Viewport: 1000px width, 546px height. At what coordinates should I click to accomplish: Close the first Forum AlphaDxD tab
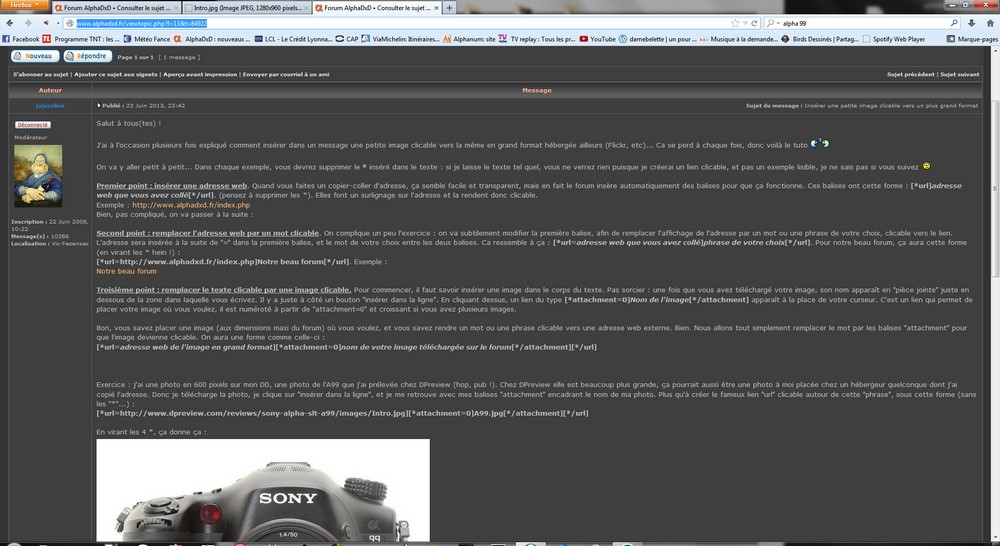[175, 8]
